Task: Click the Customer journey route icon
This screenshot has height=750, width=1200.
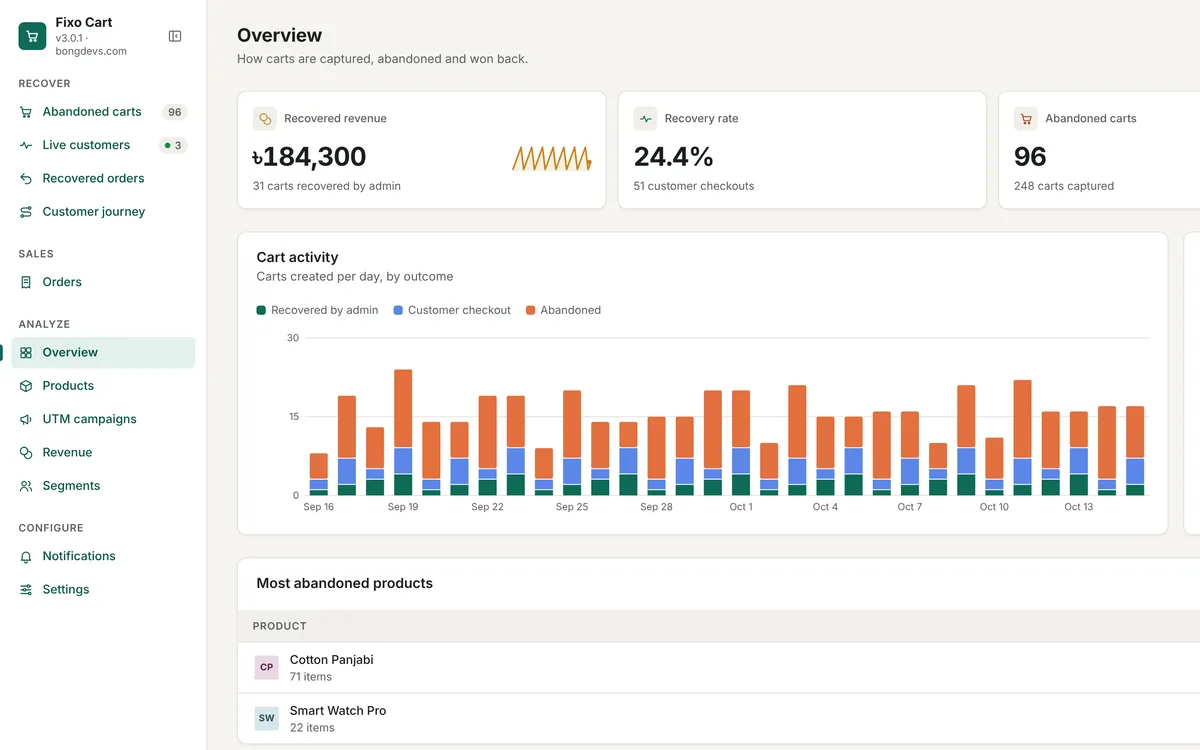Action: pos(26,212)
